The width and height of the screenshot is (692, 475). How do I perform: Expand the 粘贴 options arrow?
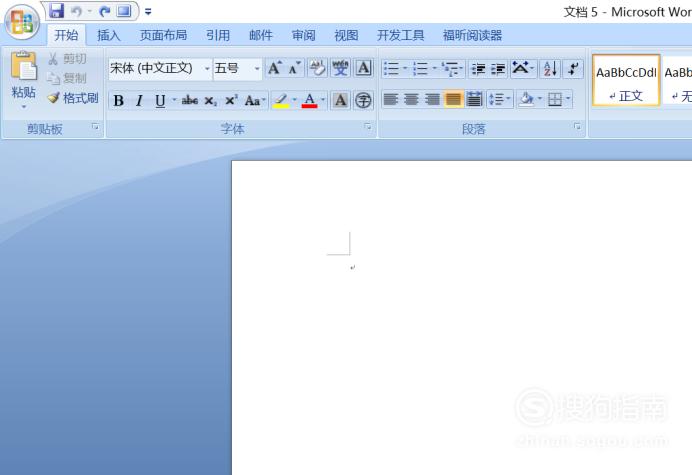click(24, 107)
